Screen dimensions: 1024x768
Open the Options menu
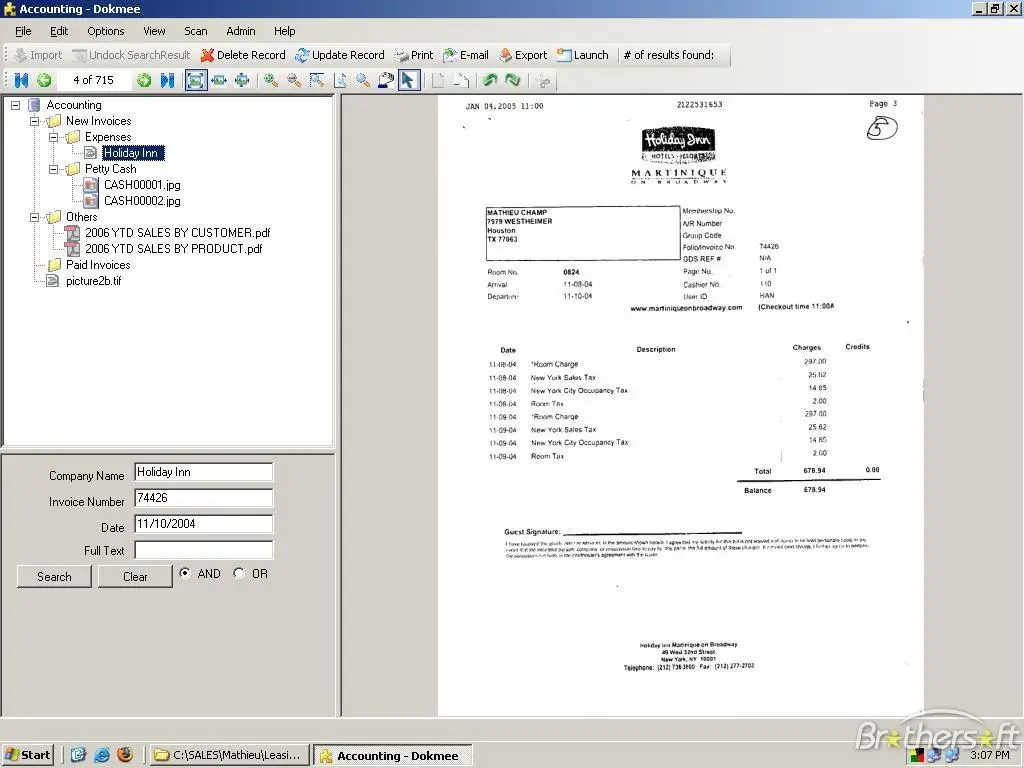[x=105, y=31]
